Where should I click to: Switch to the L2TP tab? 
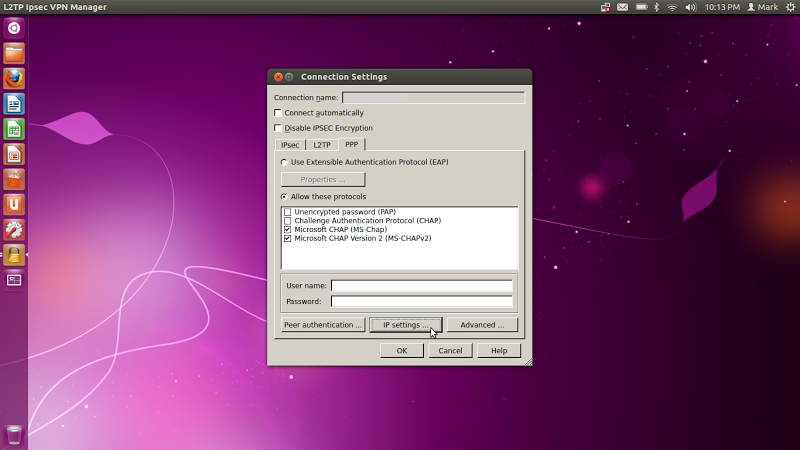pyautogui.click(x=322, y=145)
